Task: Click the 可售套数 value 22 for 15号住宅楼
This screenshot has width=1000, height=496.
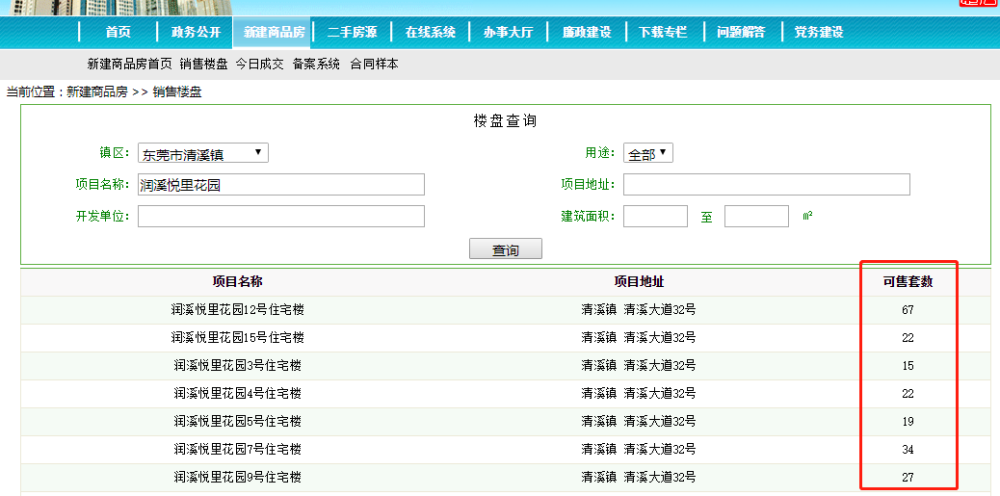Action: click(x=908, y=338)
